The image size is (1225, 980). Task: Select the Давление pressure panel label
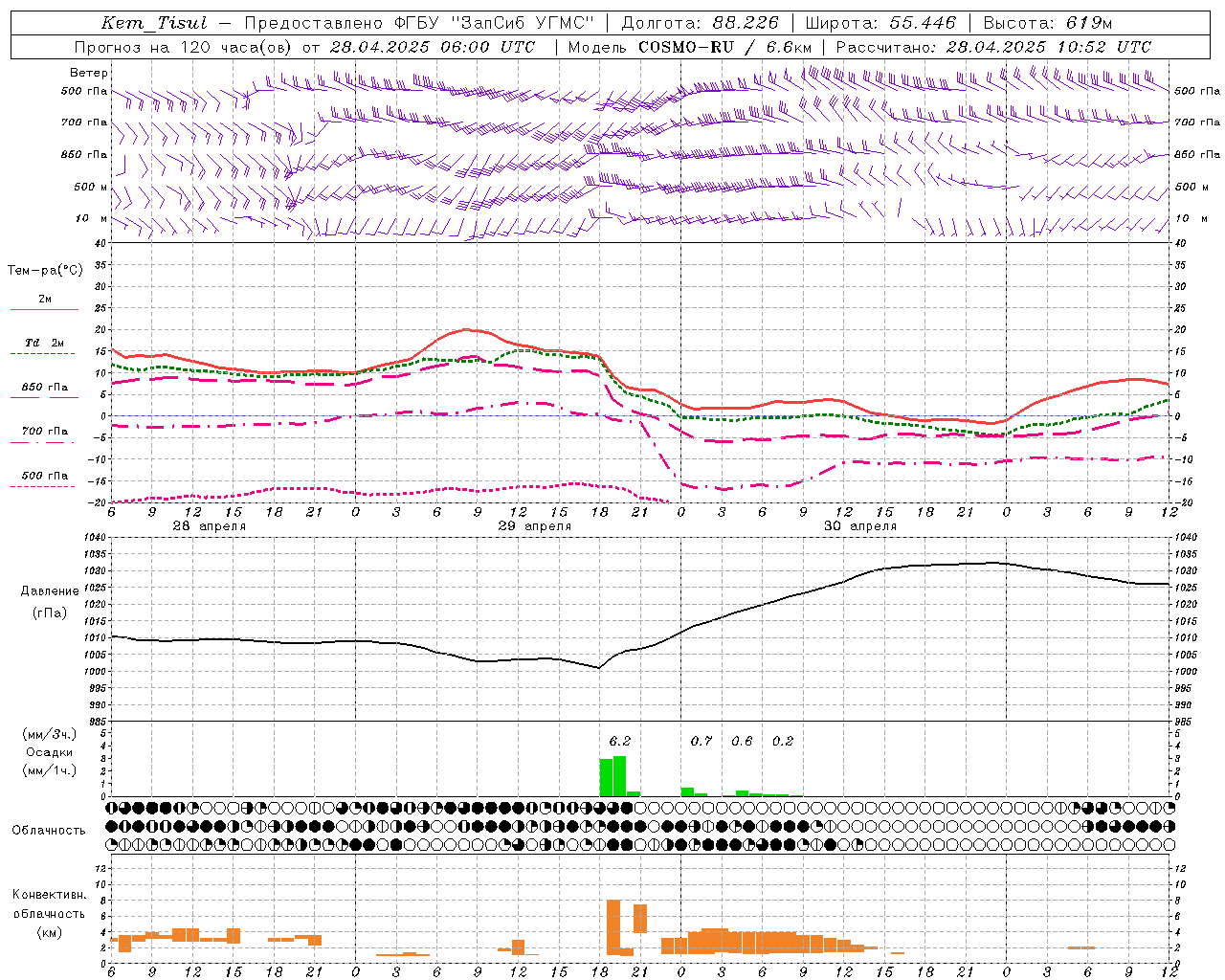[x=50, y=591]
